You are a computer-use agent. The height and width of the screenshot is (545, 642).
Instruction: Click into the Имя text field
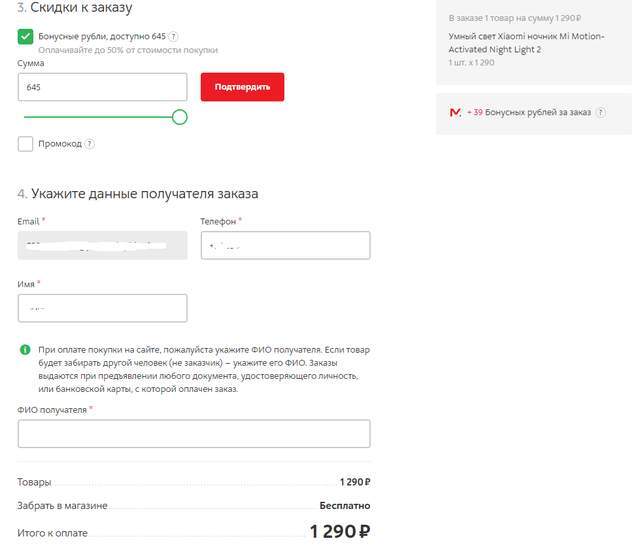[102, 308]
